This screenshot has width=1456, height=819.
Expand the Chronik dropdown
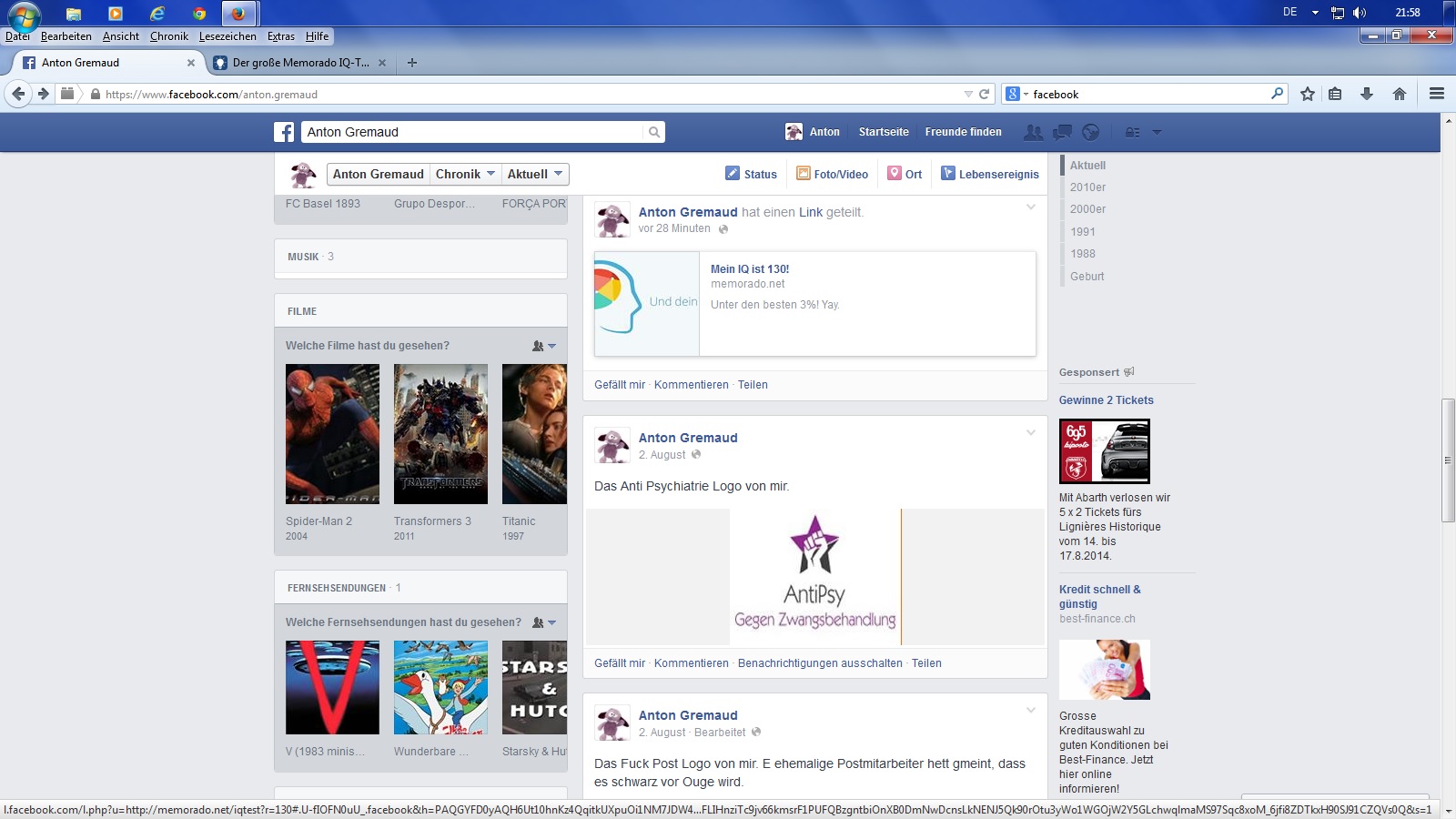[x=465, y=174]
